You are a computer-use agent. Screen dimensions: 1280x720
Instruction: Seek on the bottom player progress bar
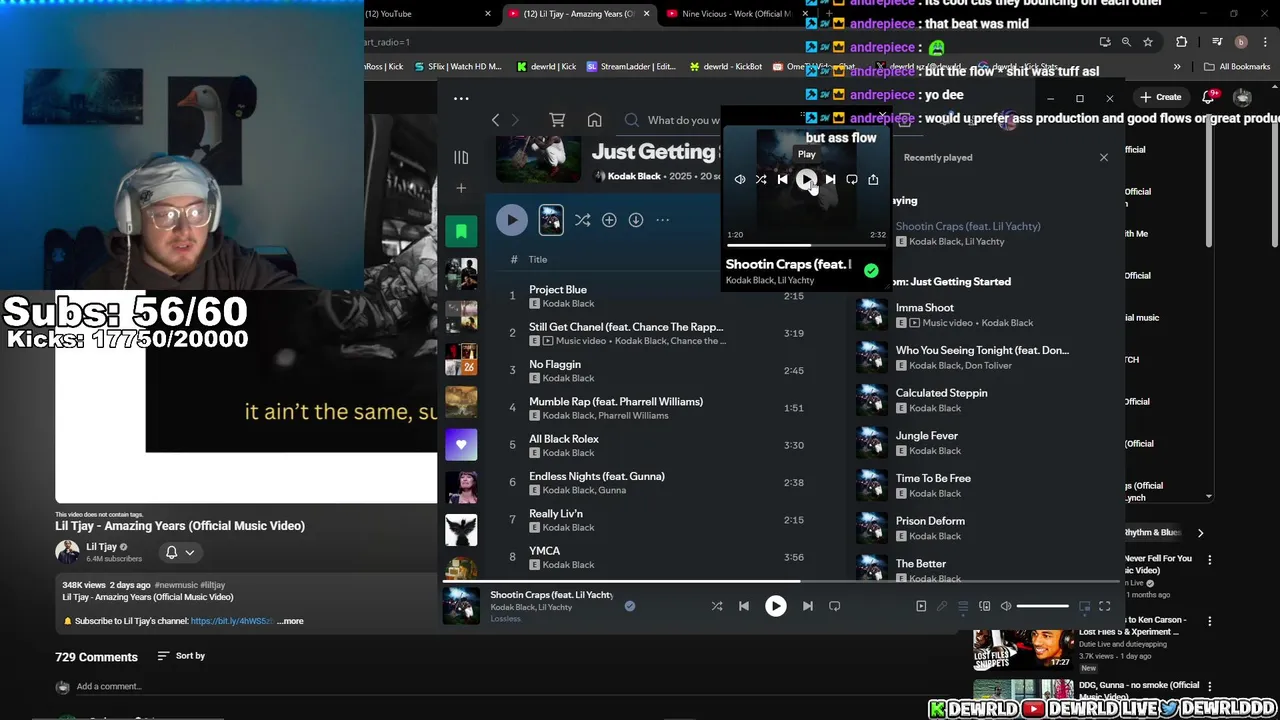click(x=780, y=581)
